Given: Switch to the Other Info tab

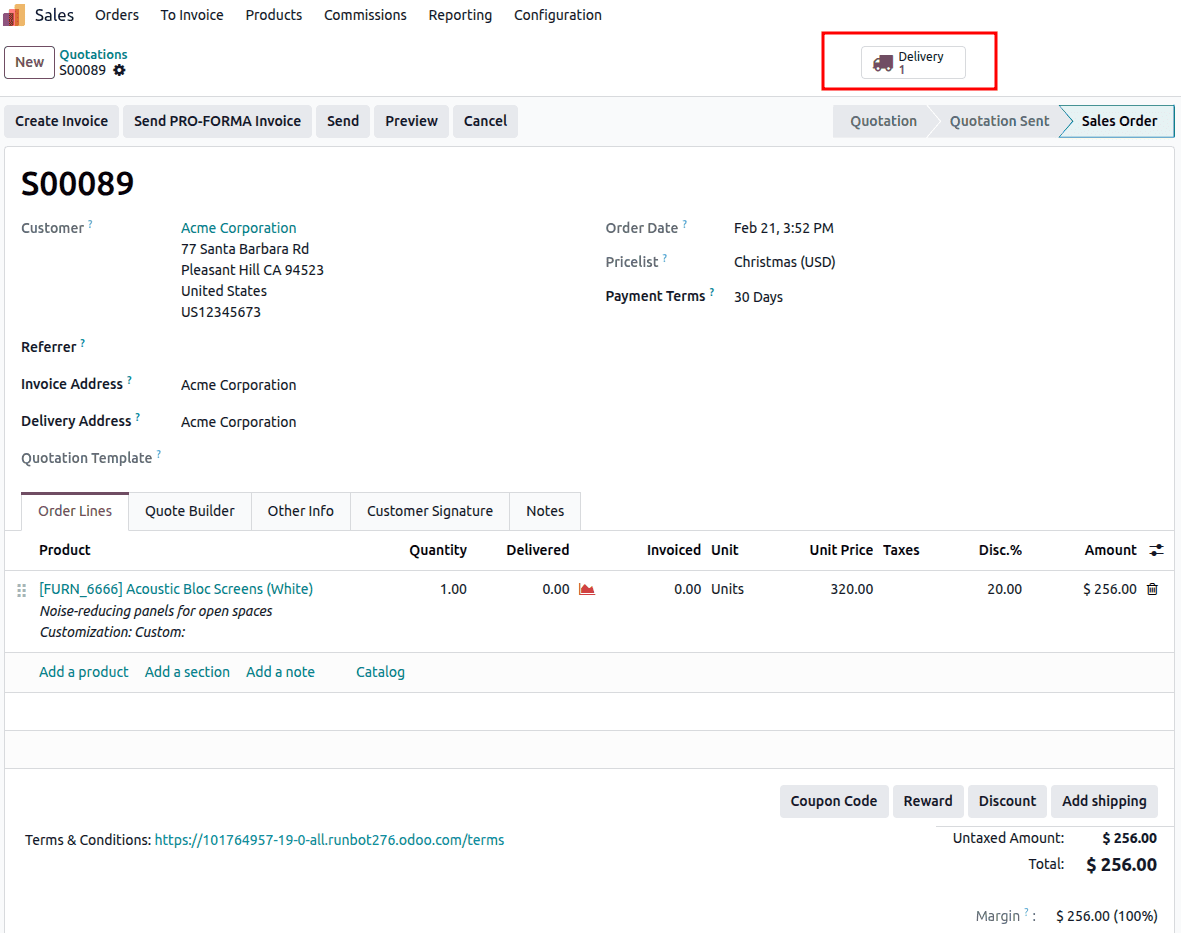Looking at the screenshot, I should (x=301, y=511).
